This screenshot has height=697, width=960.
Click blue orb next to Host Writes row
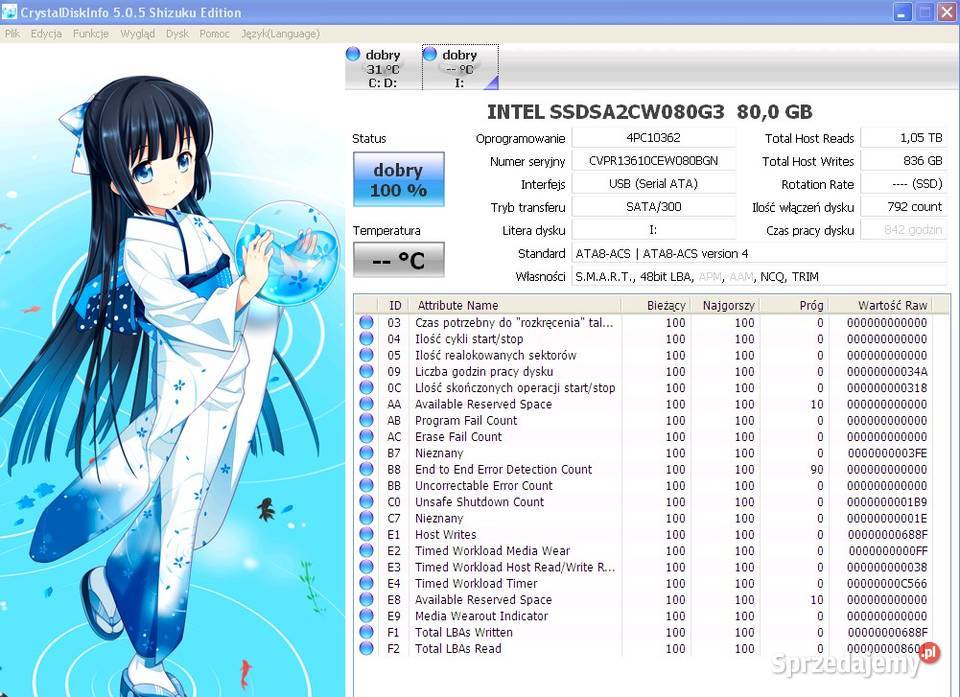(x=366, y=535)
